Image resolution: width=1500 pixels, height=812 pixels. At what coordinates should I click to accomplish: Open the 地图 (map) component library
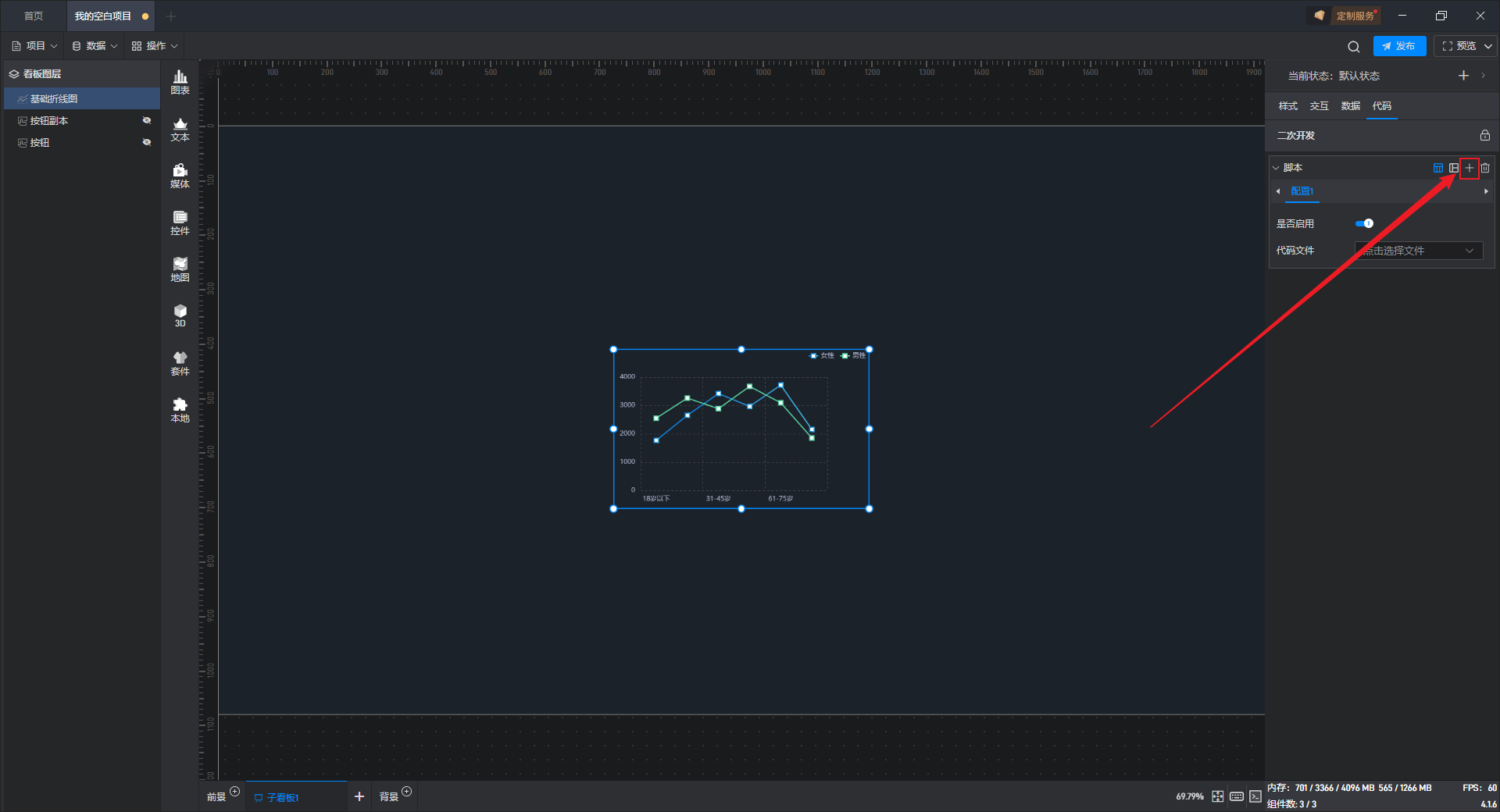pyautogui.click(x=180, y=269)
